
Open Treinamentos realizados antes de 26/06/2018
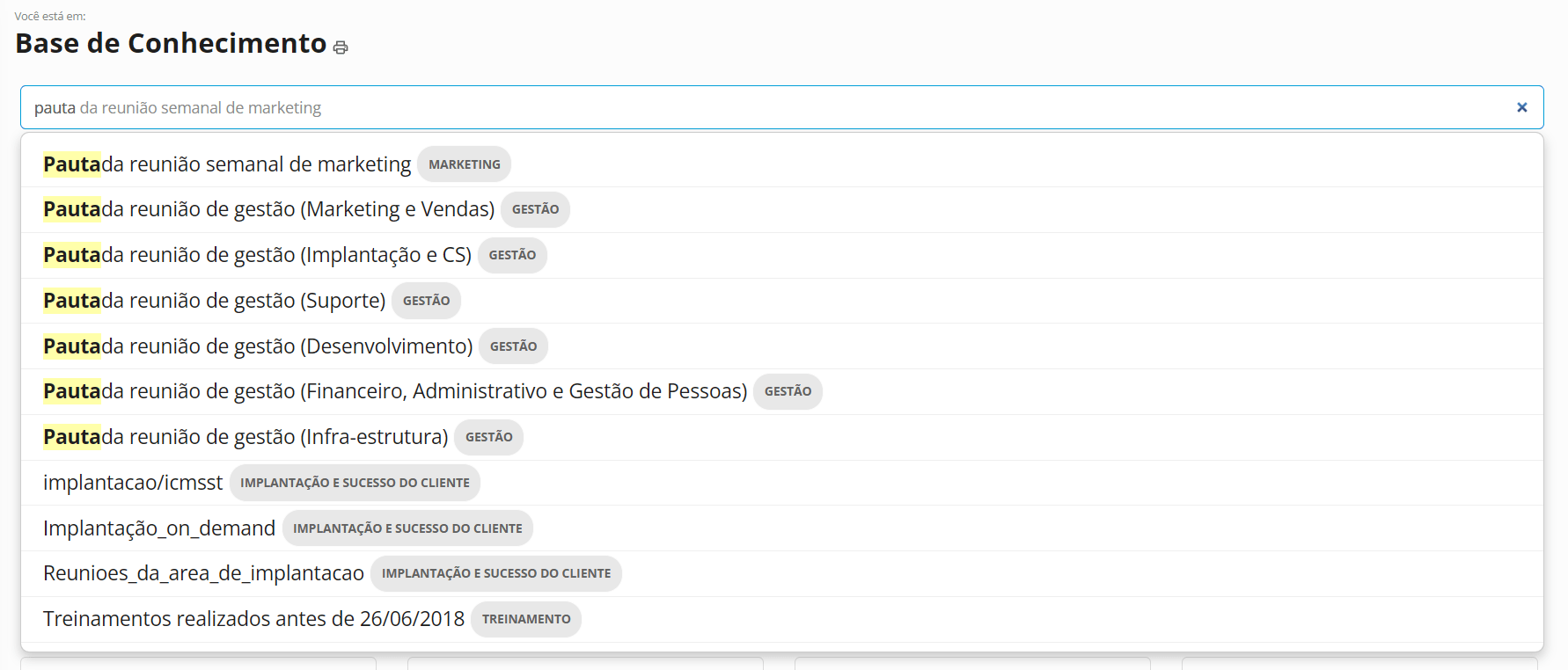click(x=253, y=619)
